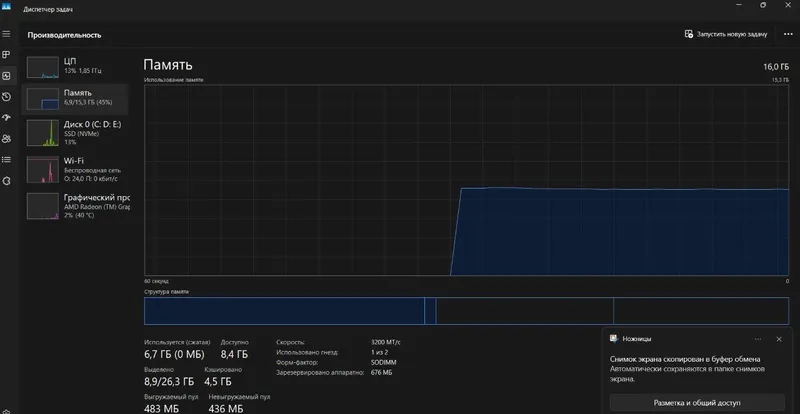The height and width of the screenshot is (414, 800).
Task: Click the 8,9/26,3 ГБ committed value
Action: [169, 381]
